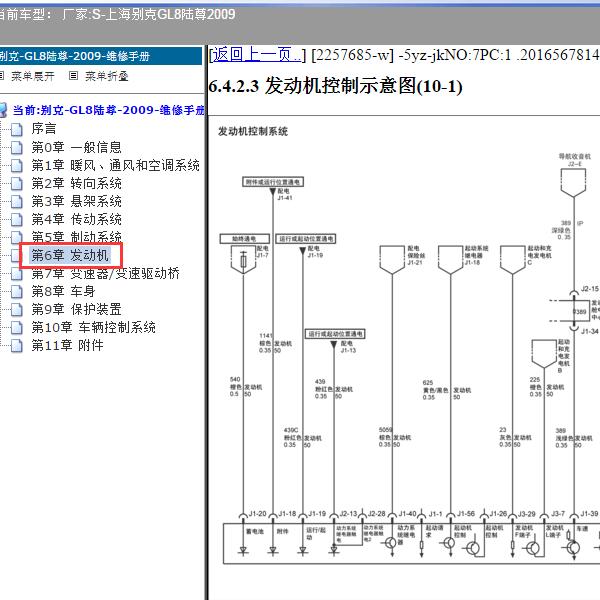Click the 6.4.2.3 发动机控制示意图 heading
This screenshot has width=600, height=600.
(x=335, y=87)
